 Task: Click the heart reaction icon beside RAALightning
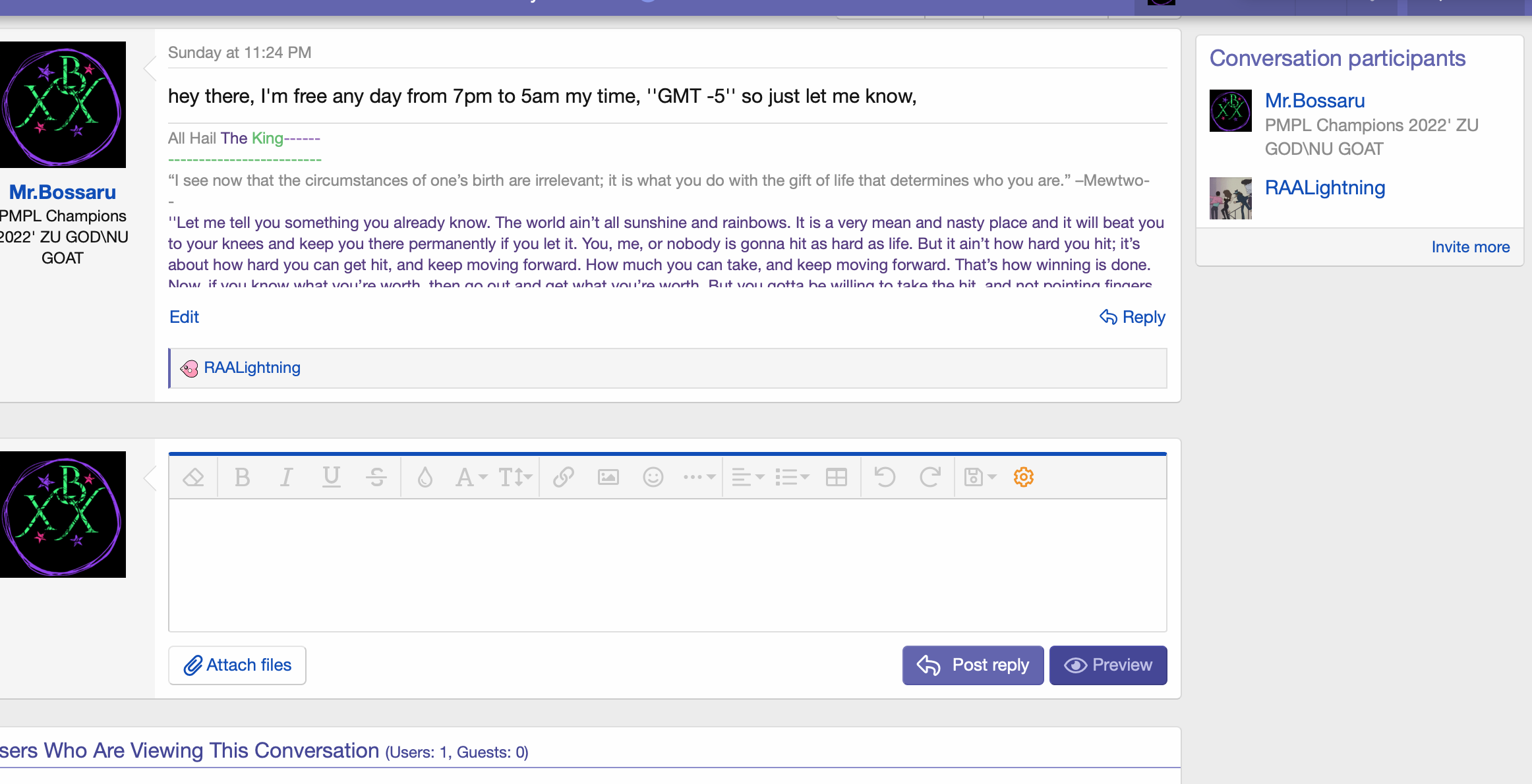coord(189,368)
